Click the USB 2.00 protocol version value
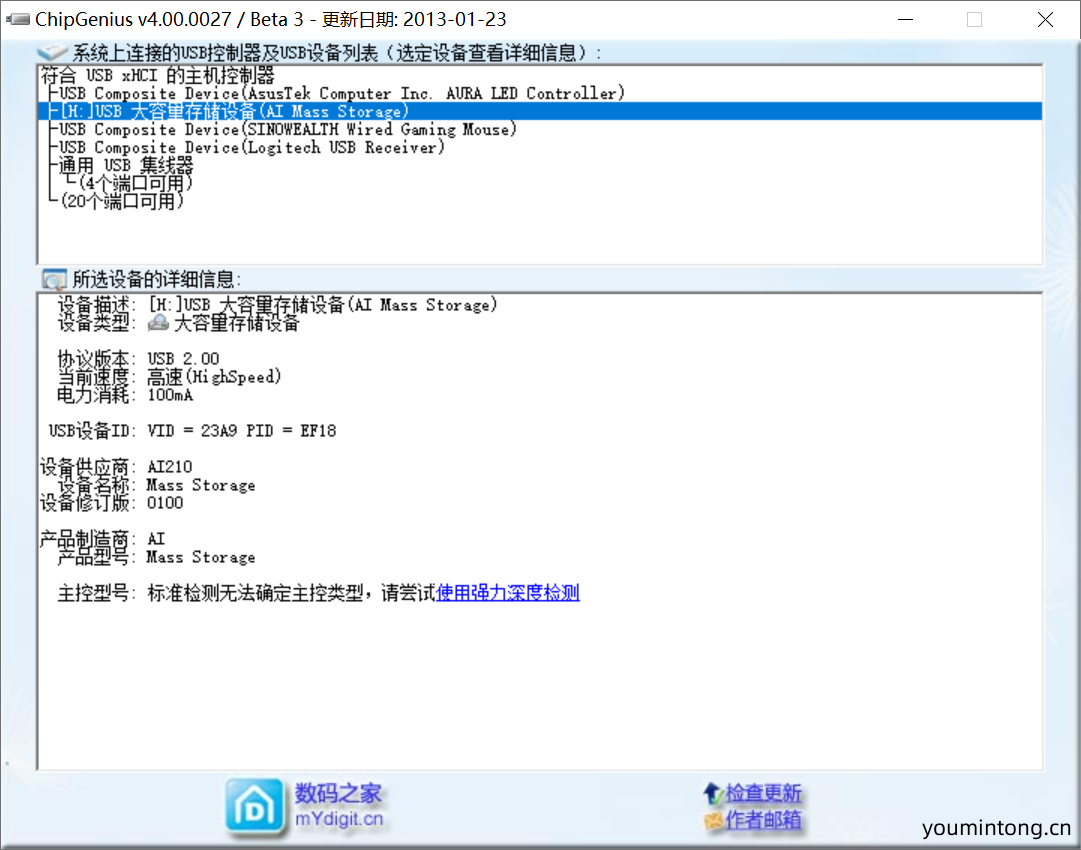Image resolution: width=1081 pixels, height=850 pixels. coord(183,359)
